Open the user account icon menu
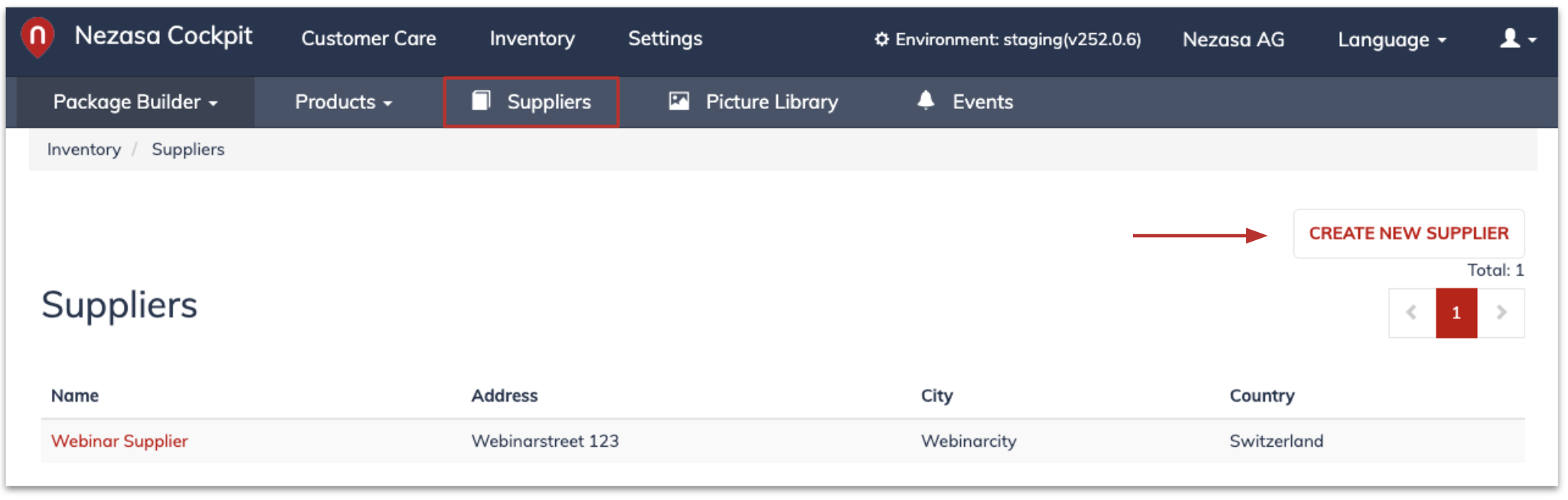This screenshot has width=1568, height=500. 1518,38
